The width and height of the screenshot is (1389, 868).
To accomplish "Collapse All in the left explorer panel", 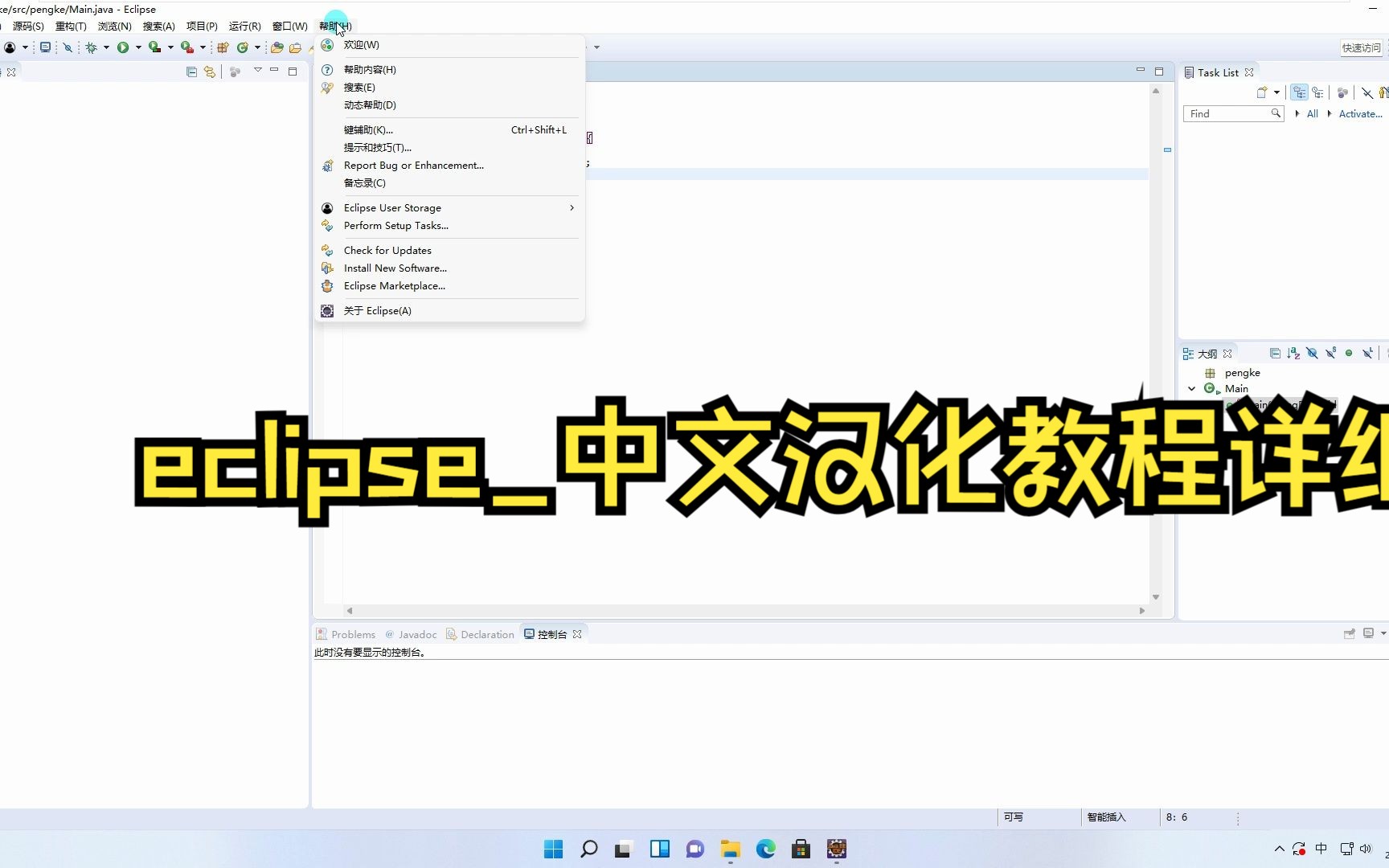I will (191, 72).
